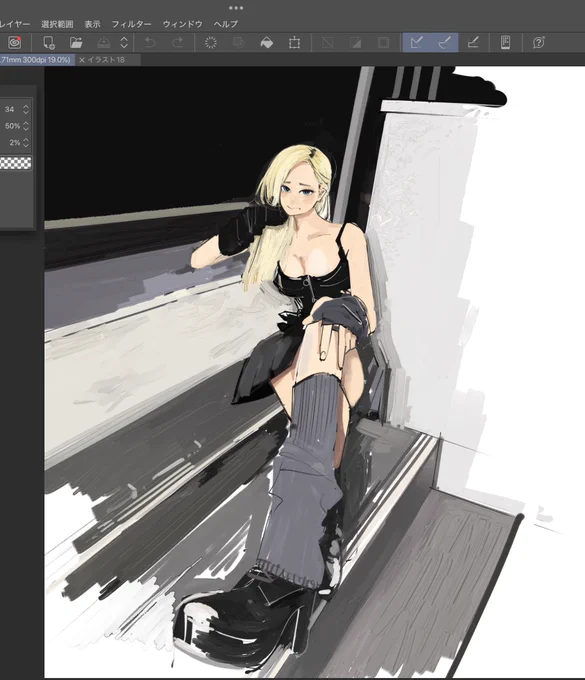The height and width of the screenshot is (680, 585).
Task: Click the Show selection border icon
Action: coord(383,42)
